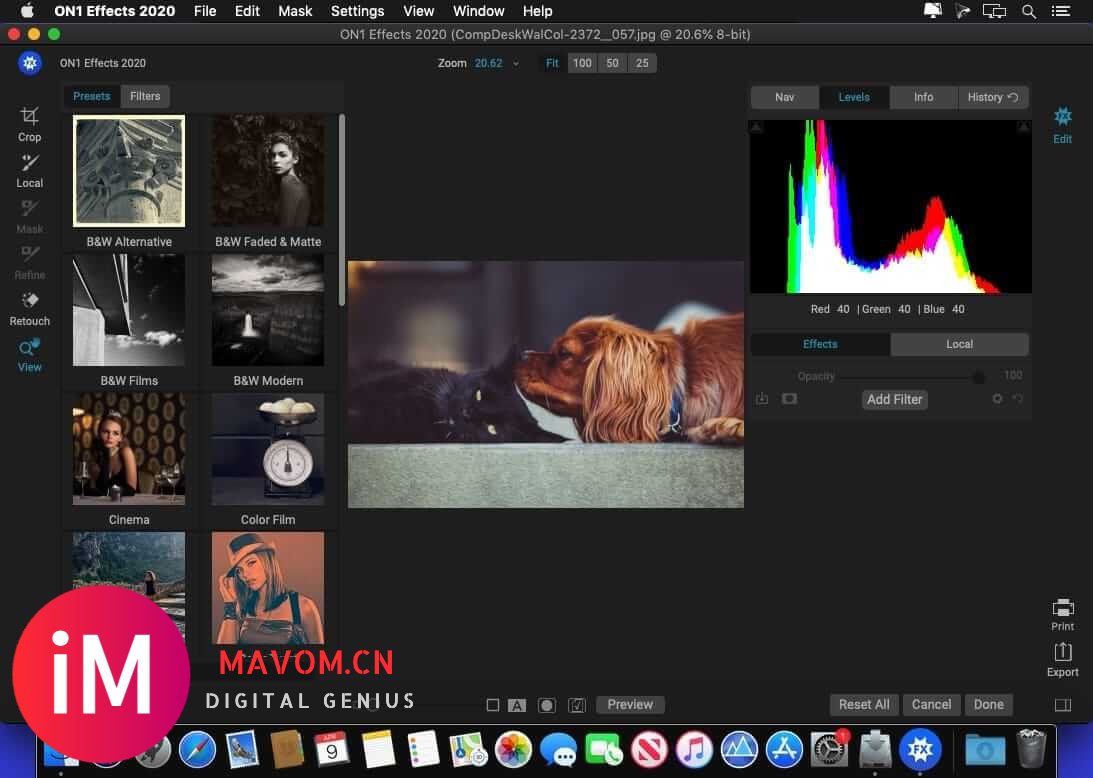Click the Print icon
The image size is (1093, 778).
pyautogui.click(x=1062, y=614)
